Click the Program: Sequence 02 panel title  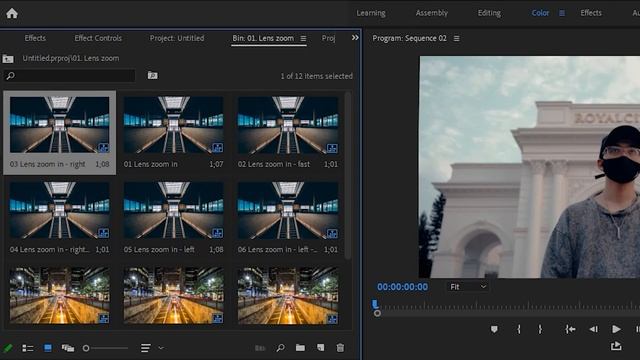409,38
